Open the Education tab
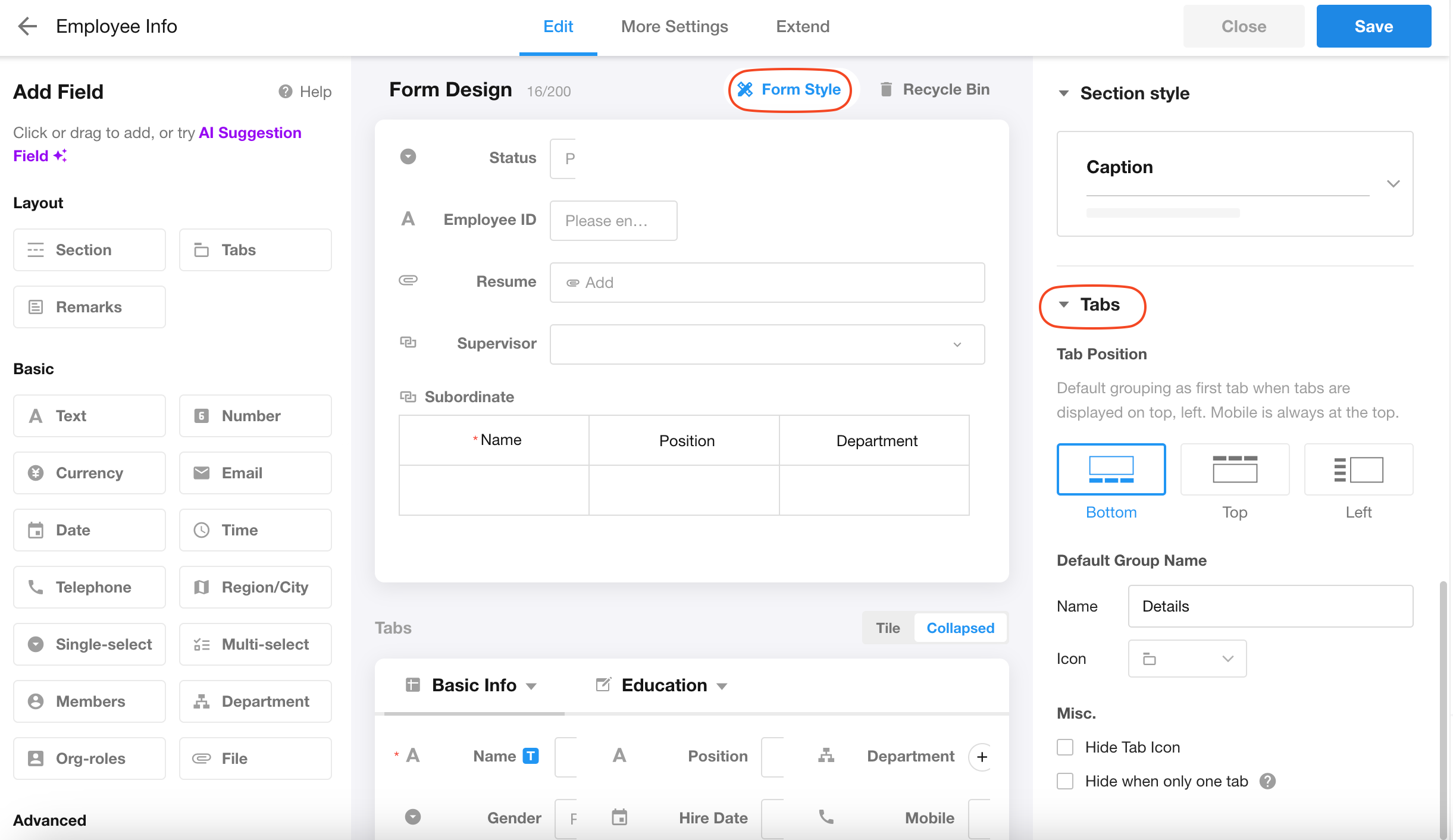 pyautogui.click(x=663, y=685)
